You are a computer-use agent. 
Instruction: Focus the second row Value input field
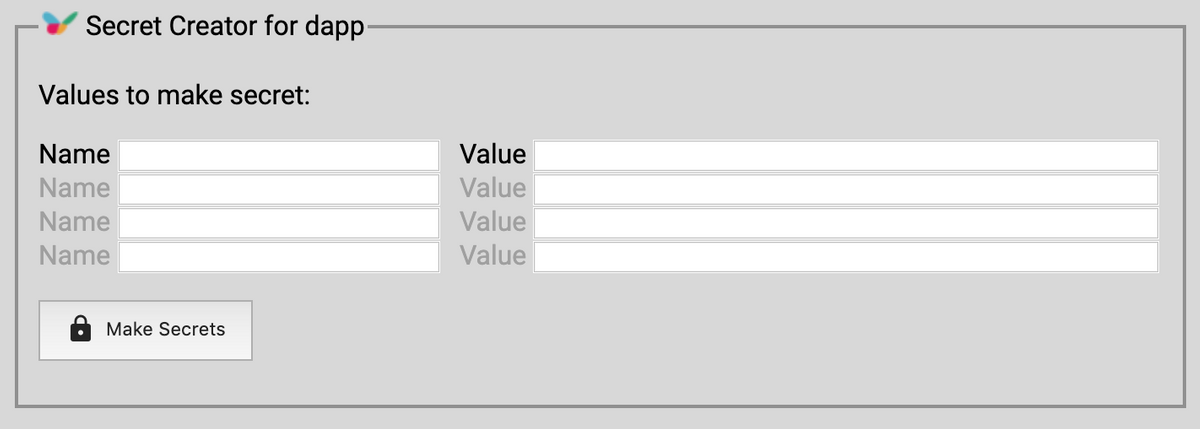click(846, 189)
